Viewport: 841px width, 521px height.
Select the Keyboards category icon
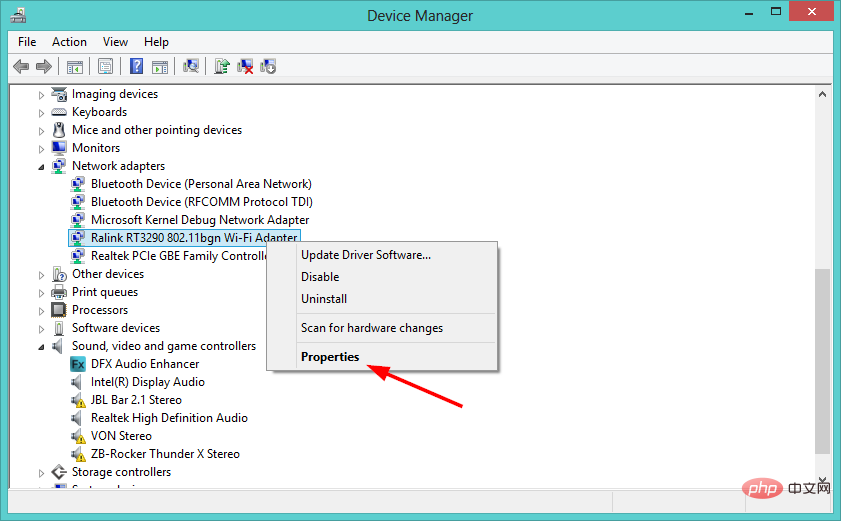(59, 112)
